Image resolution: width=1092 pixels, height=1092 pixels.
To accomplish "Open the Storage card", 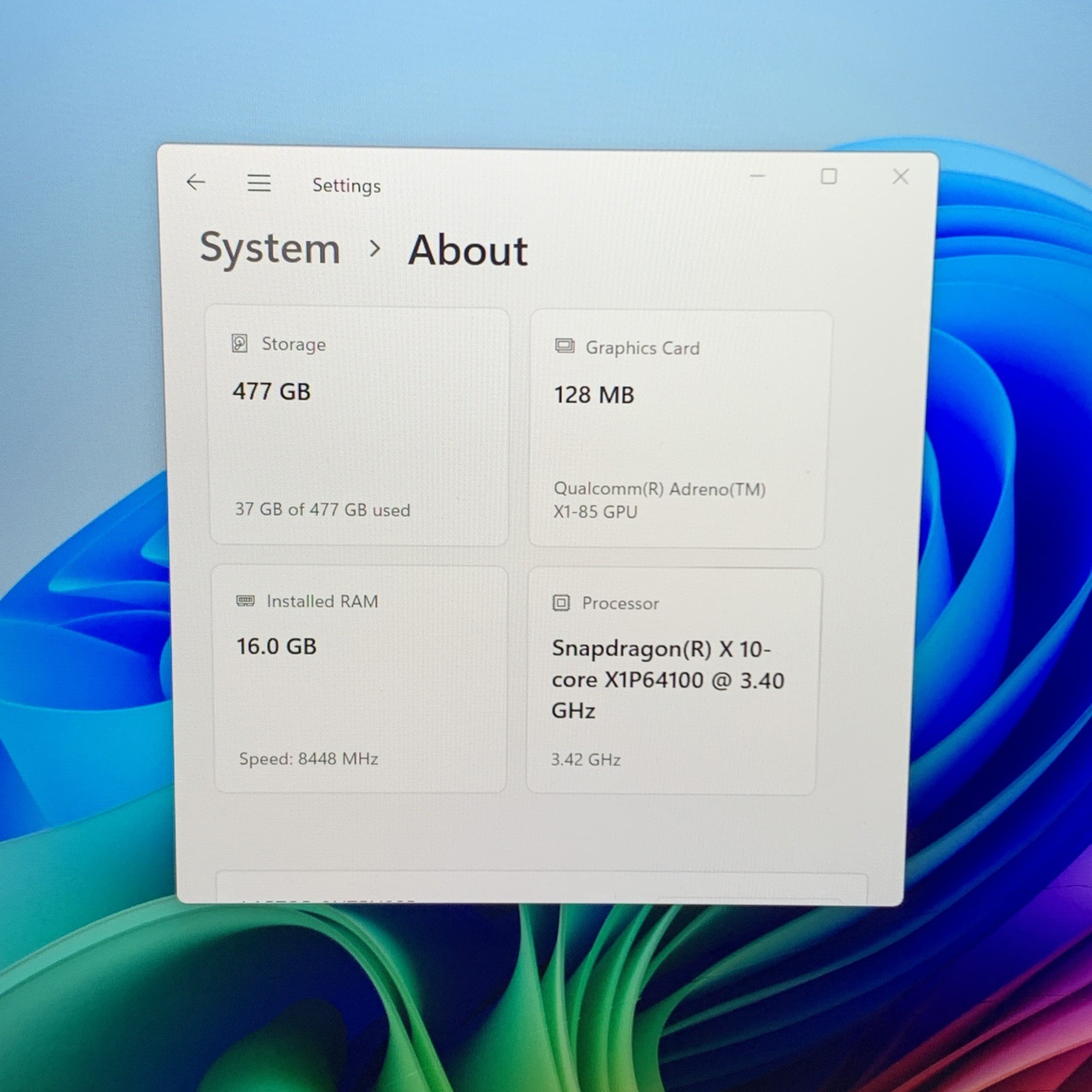I will point(359,426).
